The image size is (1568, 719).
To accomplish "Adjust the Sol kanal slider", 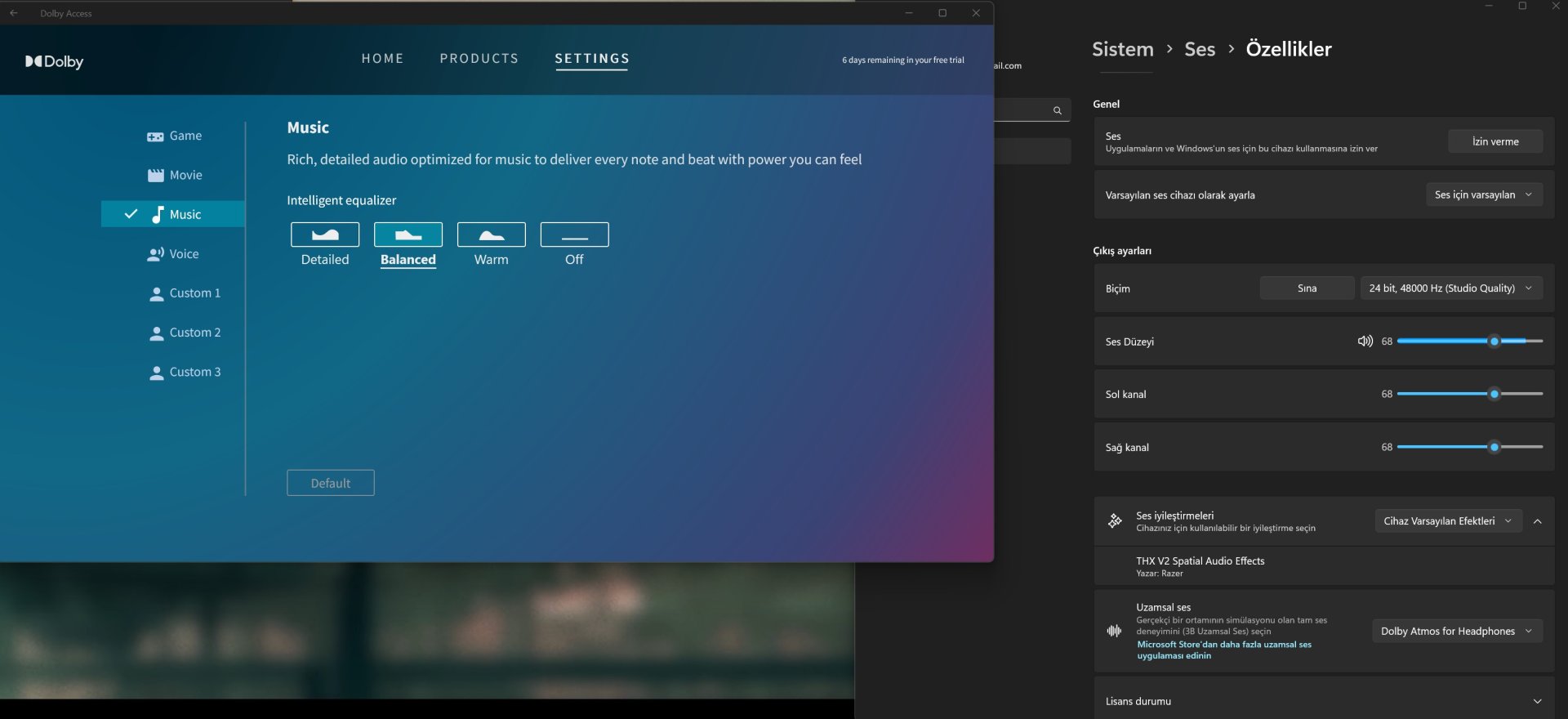I will coord(1470,394).
